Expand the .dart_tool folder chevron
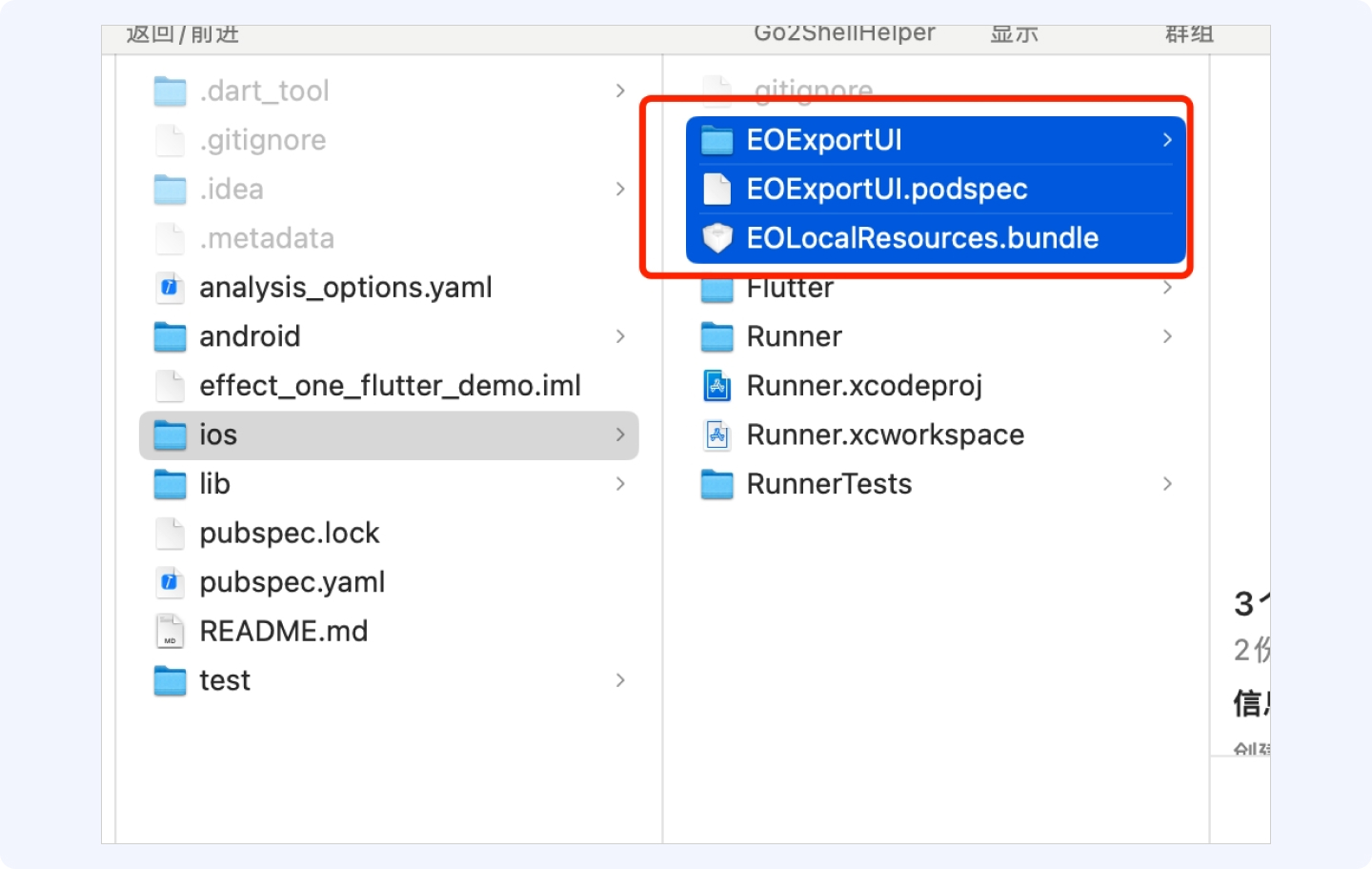This screenshot has height=869, width=1372. (620, 91)
